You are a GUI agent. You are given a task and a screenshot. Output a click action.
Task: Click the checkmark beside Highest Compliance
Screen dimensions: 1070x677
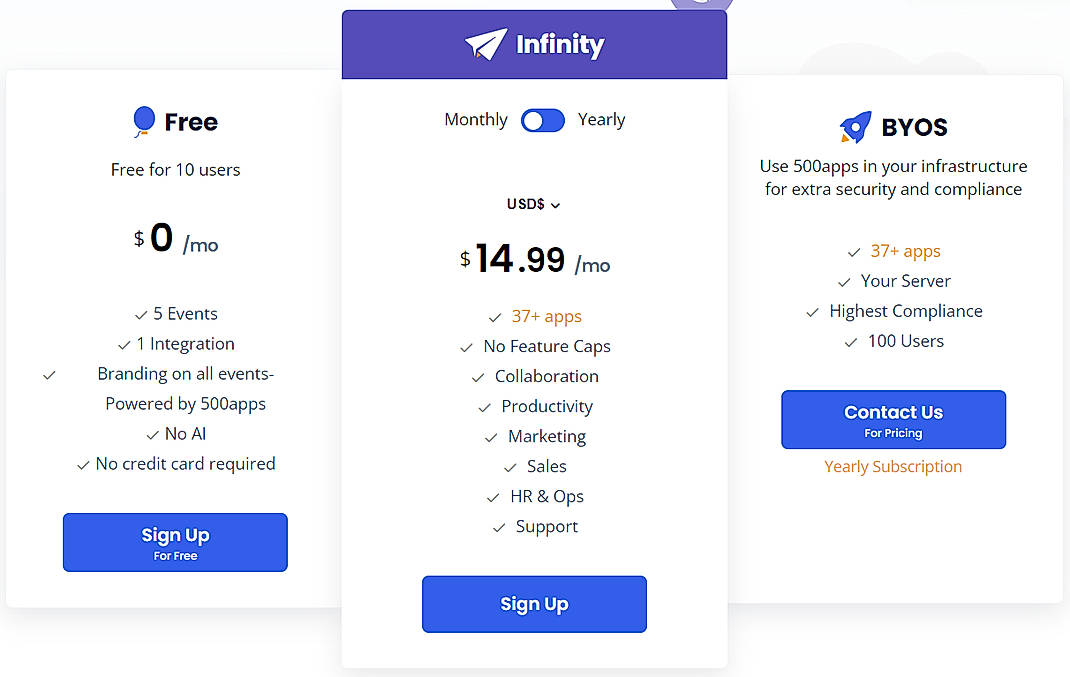pyautogui.click(x=811, y=311)
